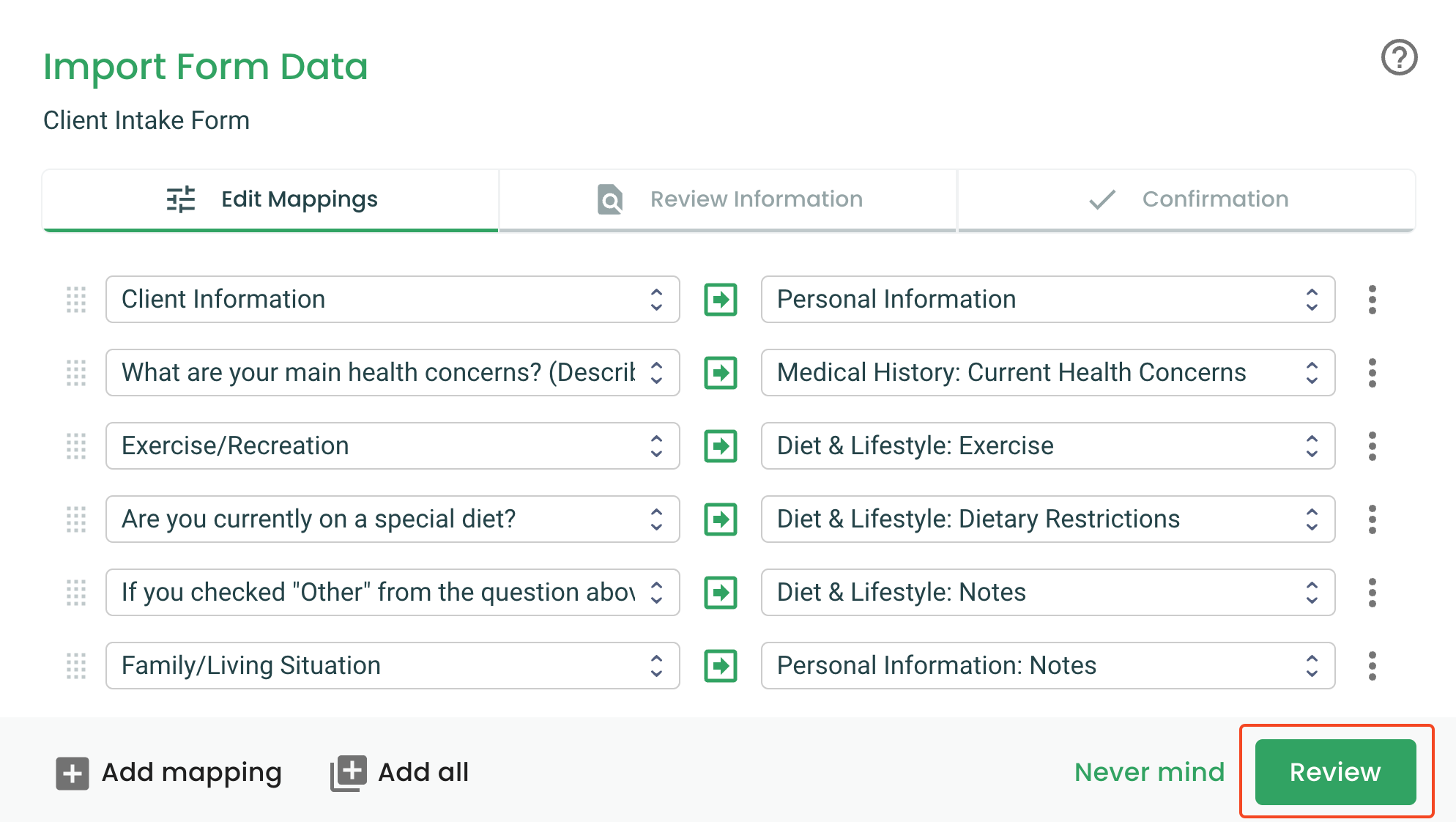Switch to Review Information tab

coord(728,199)
